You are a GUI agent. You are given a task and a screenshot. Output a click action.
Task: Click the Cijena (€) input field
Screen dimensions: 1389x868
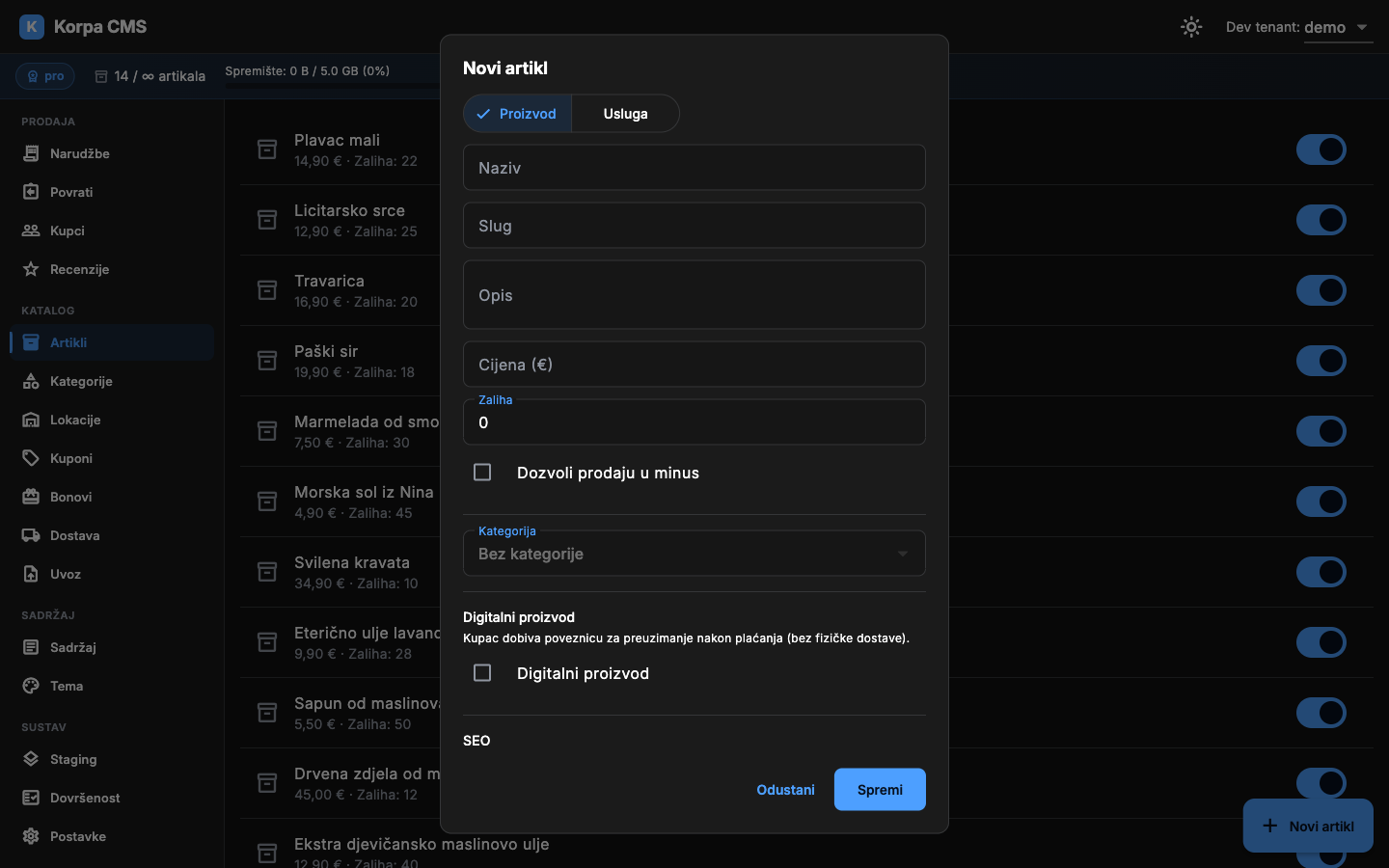click(694, 365)
